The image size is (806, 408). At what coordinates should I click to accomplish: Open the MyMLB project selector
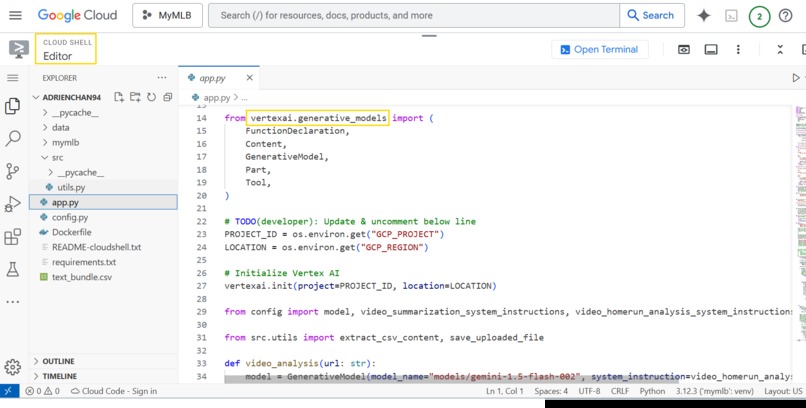[167, 15]
